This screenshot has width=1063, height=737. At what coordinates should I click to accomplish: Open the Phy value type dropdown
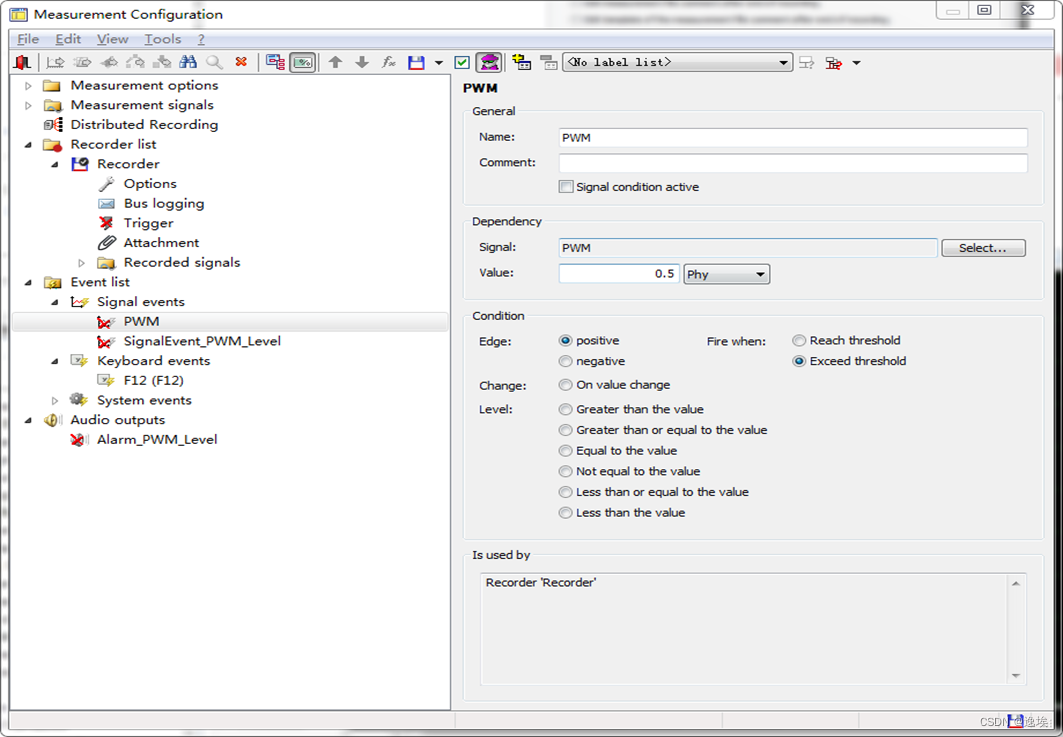click(727, 274)
